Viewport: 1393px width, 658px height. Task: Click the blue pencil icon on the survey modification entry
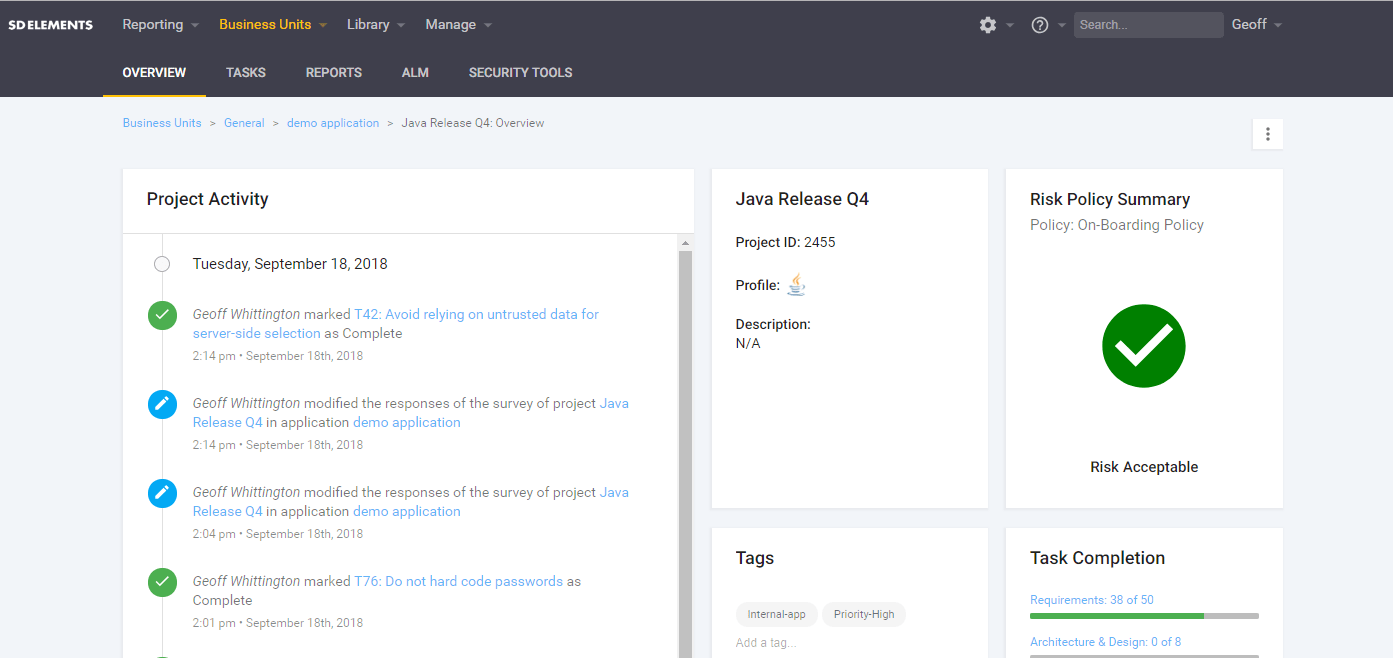point(162,404)
